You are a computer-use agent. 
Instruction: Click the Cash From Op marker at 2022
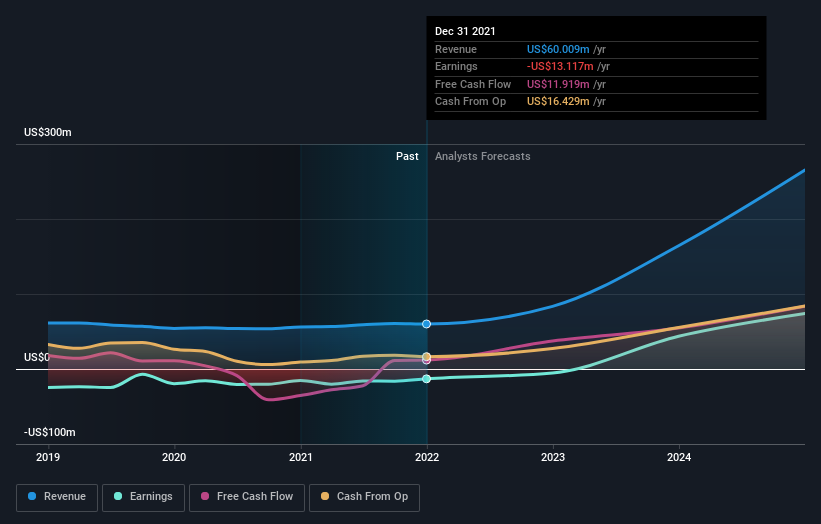pos(426,356)
